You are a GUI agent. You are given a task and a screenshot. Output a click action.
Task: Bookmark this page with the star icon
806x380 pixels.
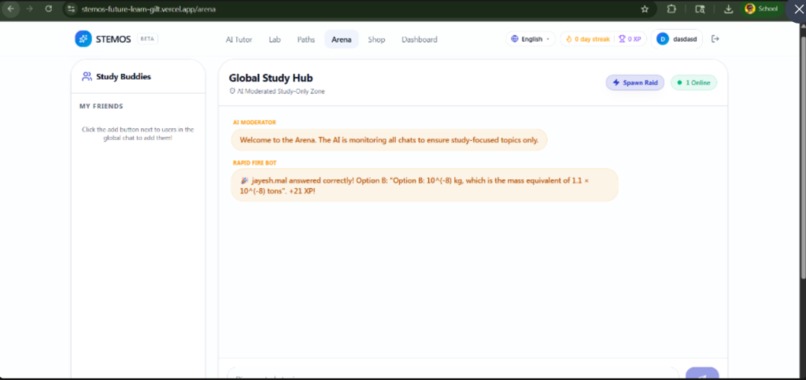pyautogui.click(x=645, y=9)
